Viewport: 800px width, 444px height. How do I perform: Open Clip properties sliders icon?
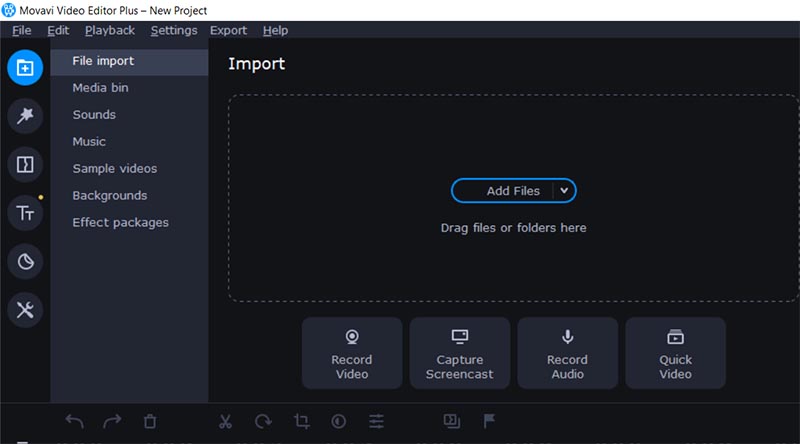[376, 422]
